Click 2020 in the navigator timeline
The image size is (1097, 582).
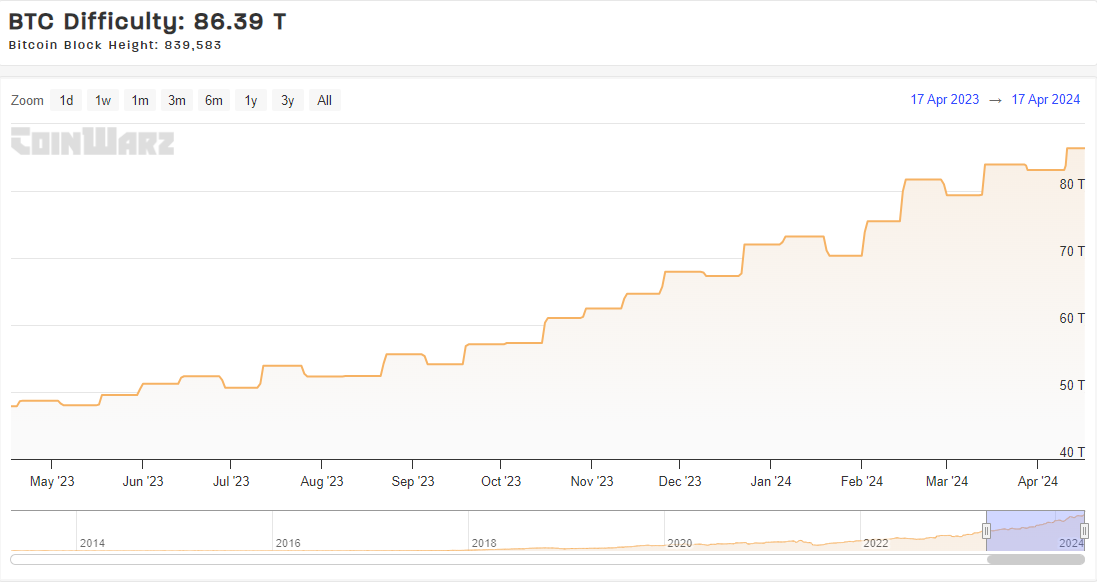click(x=680, y=543)
